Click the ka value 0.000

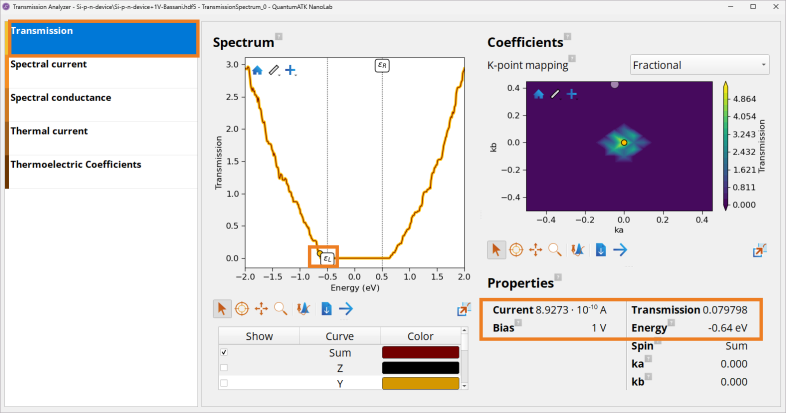pyautogui.click(x=734, y=364)
